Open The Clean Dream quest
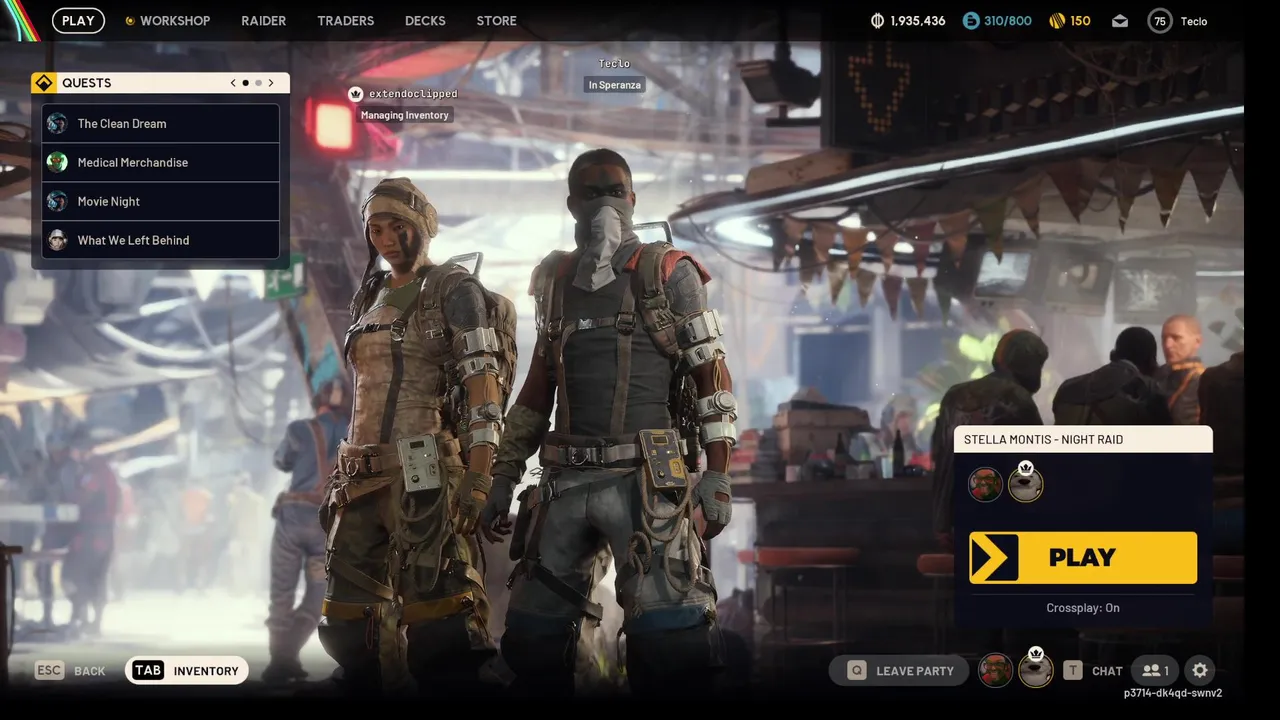The width and height of the screenshot is (1280, 720). (161, 123)
